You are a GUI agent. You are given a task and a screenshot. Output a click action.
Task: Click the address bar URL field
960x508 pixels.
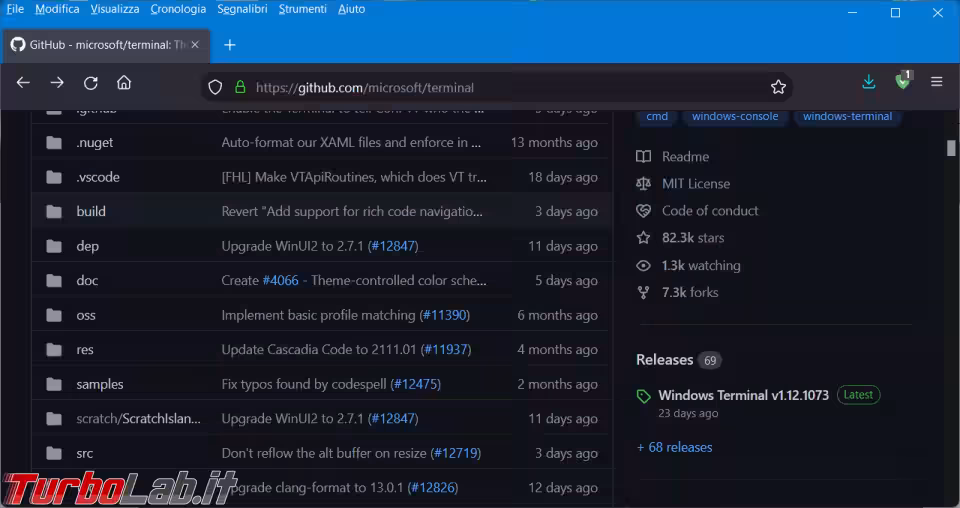pos(496,88)
